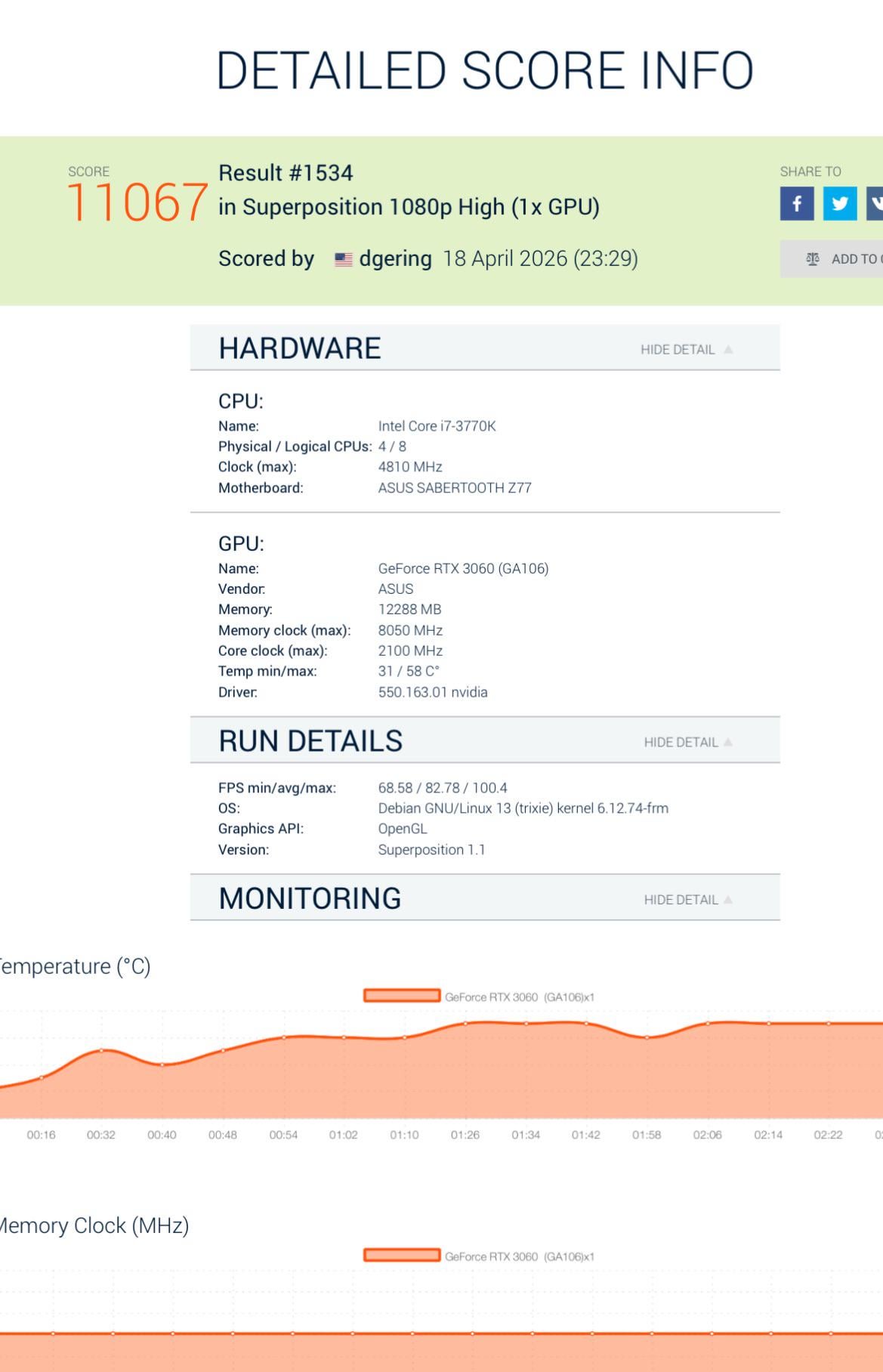Toggle RTX 3060 series in Temperature legend

pyautogui.click(x=402, y=996)
